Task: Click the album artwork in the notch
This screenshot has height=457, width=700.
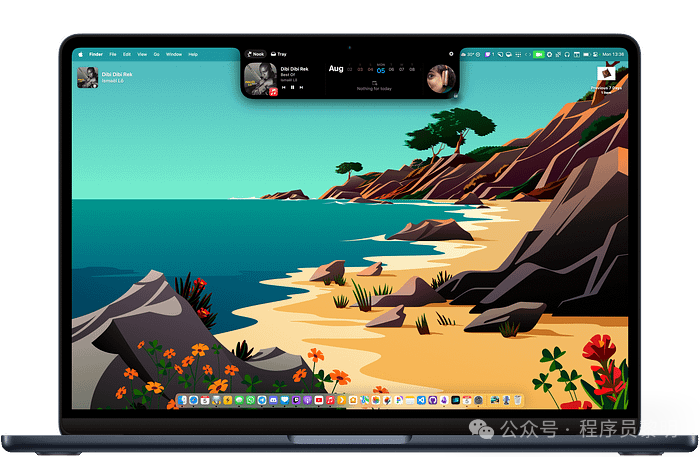Action: point(260,79)
